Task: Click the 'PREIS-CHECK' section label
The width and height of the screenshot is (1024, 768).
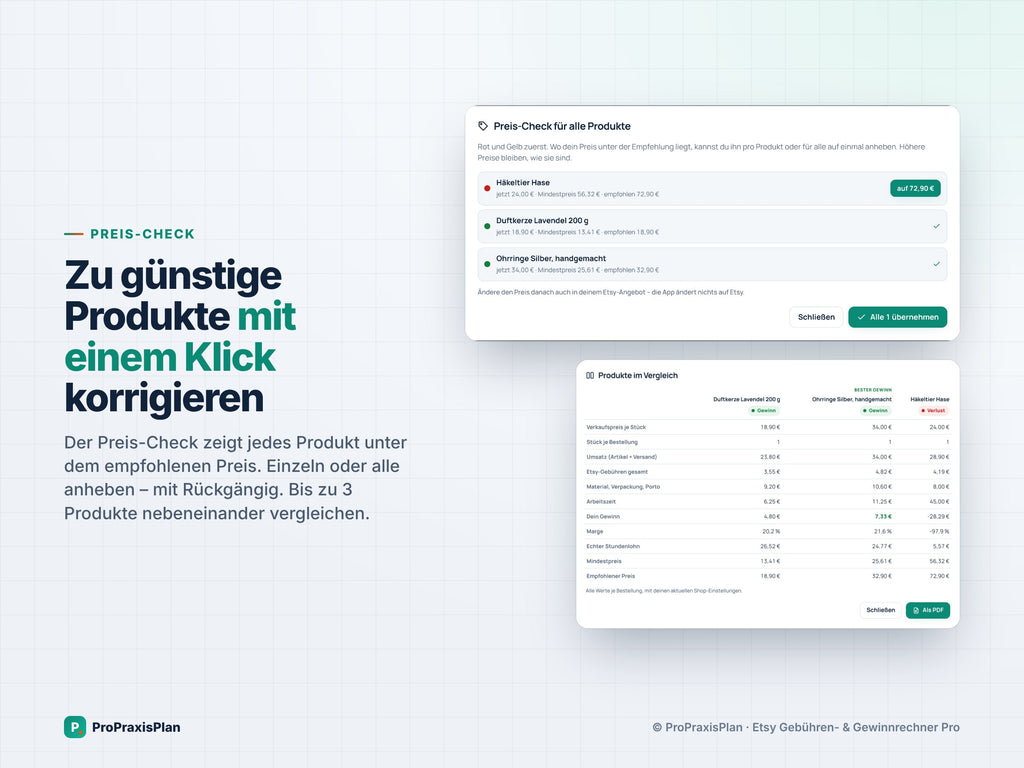Action: pos(142,234)
